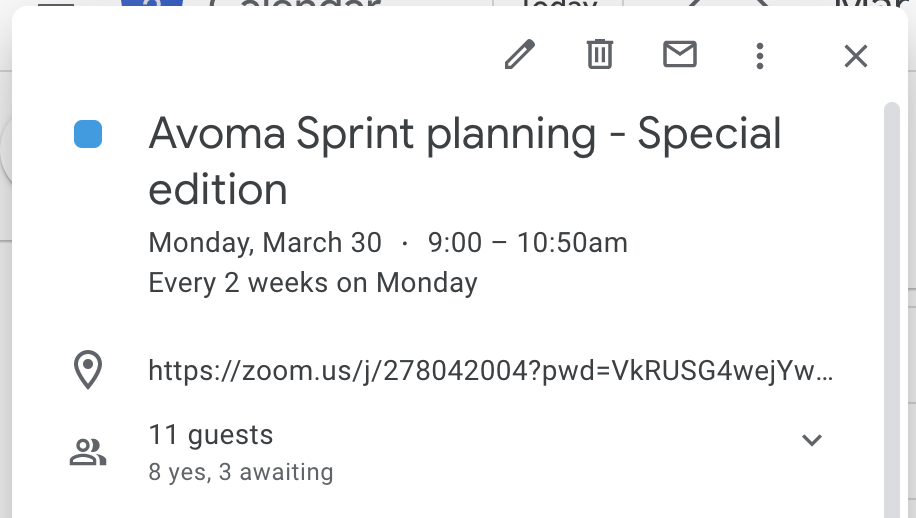Email guests via the envelope icon

click(x=680, y=55)
